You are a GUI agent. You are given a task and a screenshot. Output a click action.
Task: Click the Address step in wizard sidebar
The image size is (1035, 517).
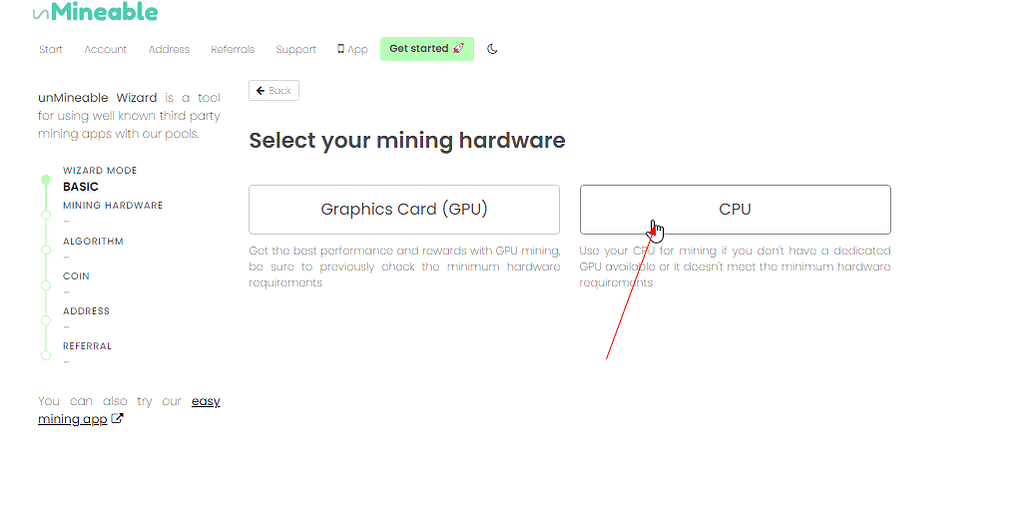86,311
